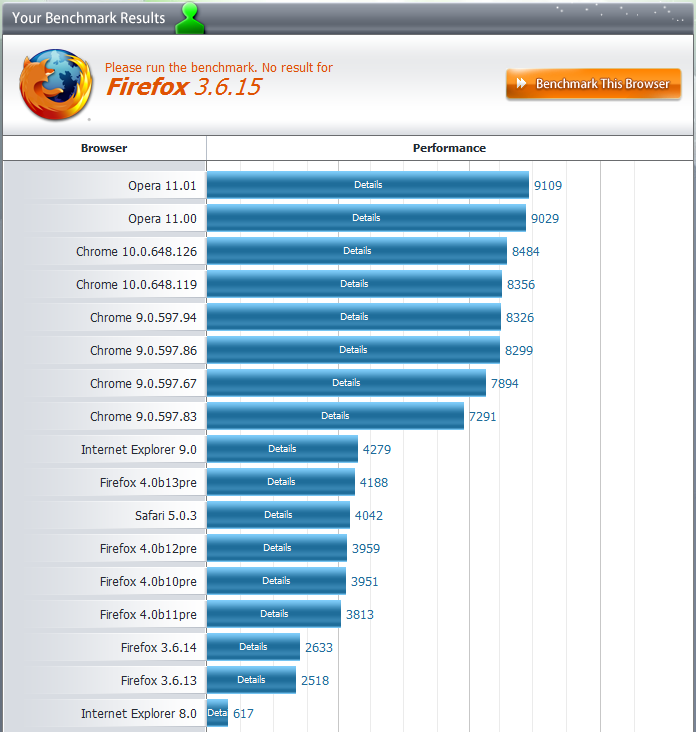This screenshot has height=732, width=696.
Task: Click the Firefox logo image
Action: point(56,85)
